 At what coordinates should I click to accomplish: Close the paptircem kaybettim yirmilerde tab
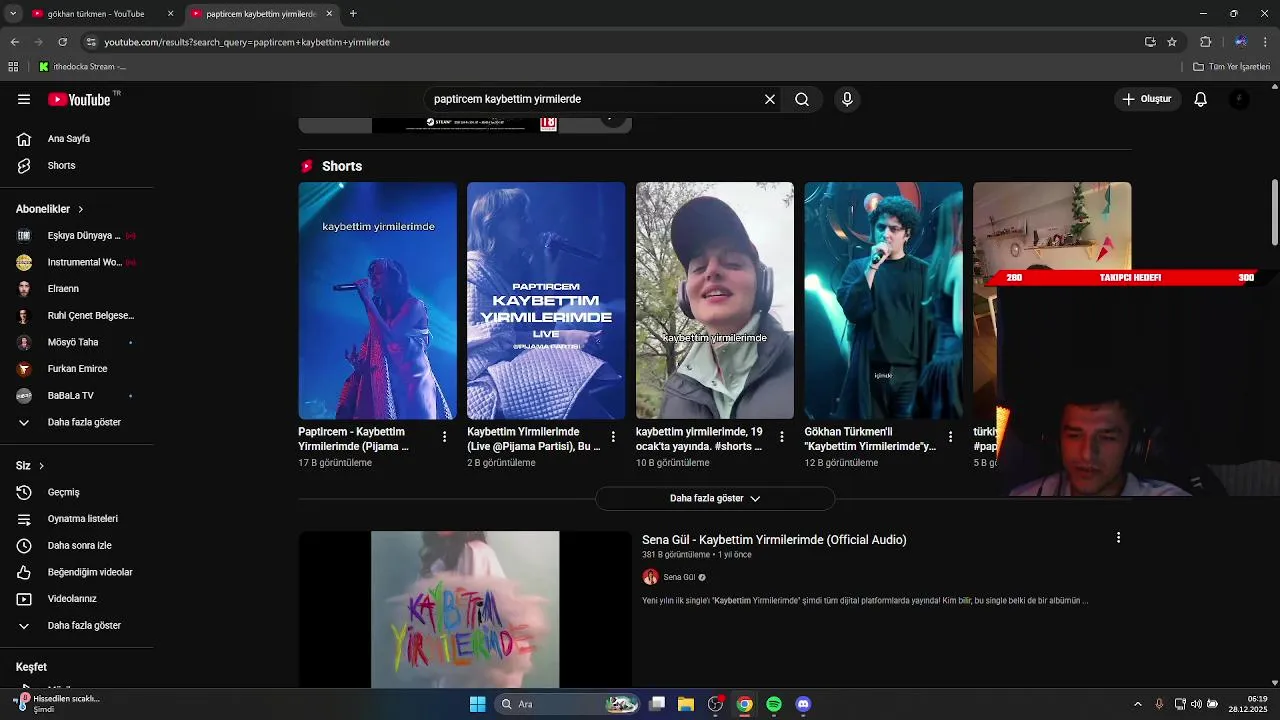point(329,14)
